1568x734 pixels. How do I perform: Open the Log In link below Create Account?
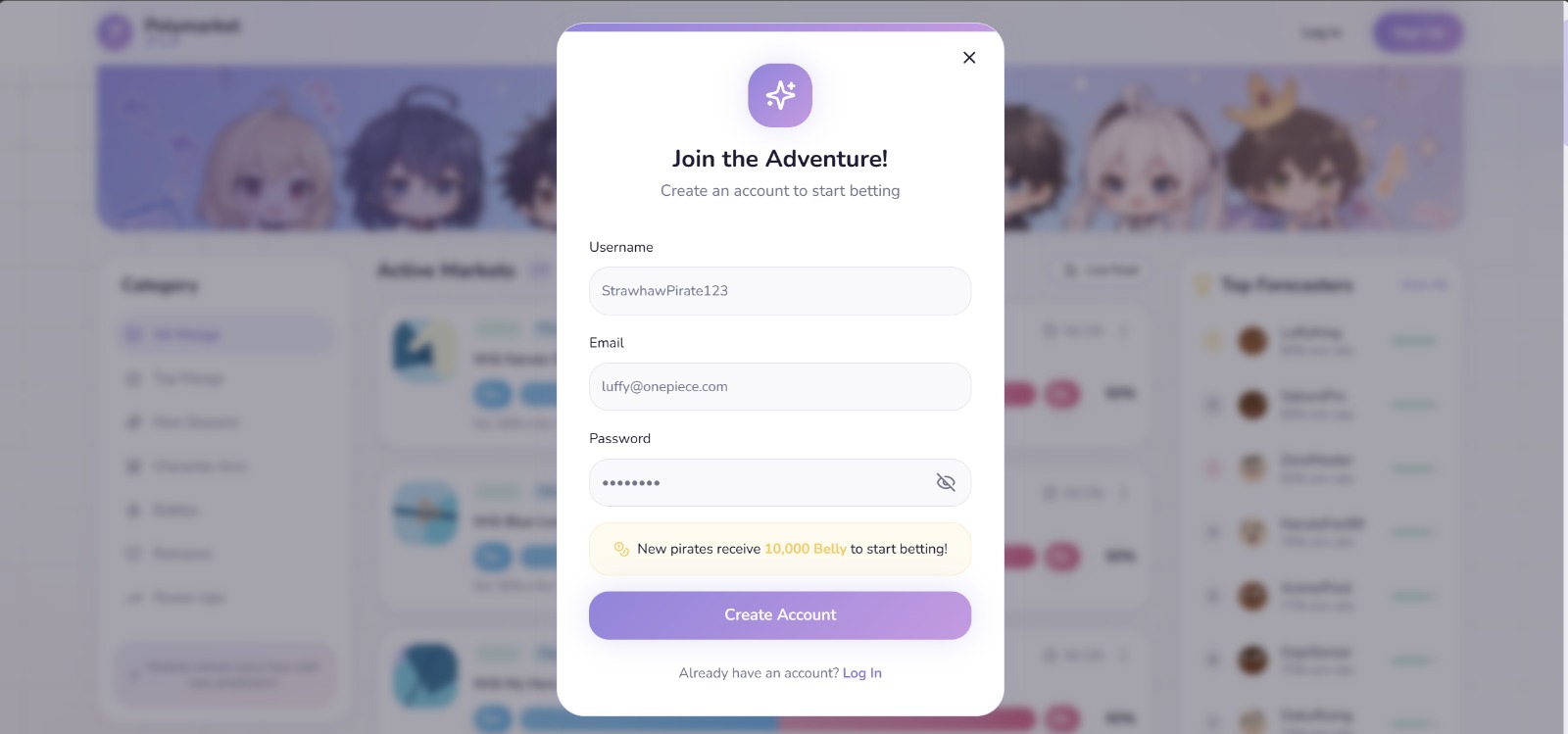862,673
